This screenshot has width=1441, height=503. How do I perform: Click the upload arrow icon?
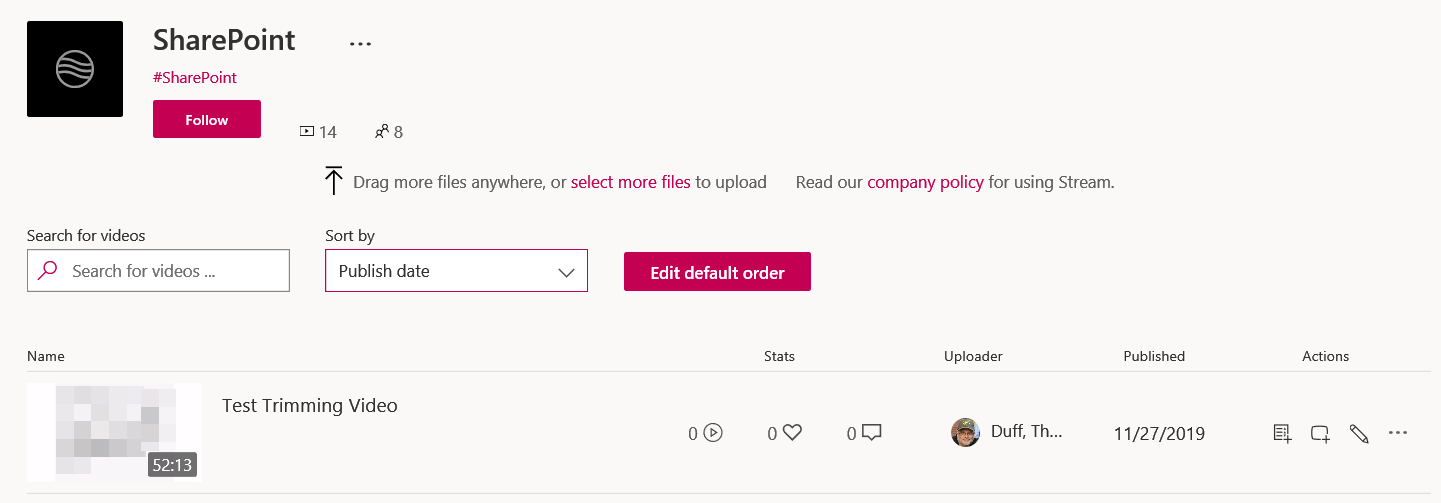pos(334,181)
